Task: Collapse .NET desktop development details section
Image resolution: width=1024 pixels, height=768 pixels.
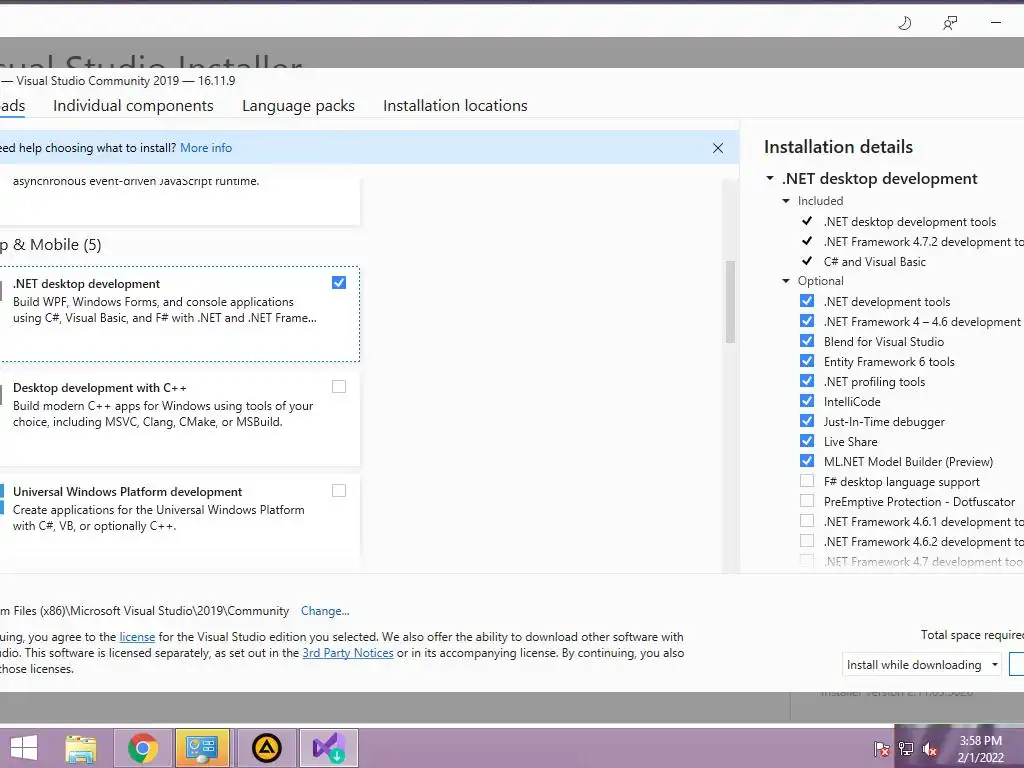Action: tap(770, 178)
